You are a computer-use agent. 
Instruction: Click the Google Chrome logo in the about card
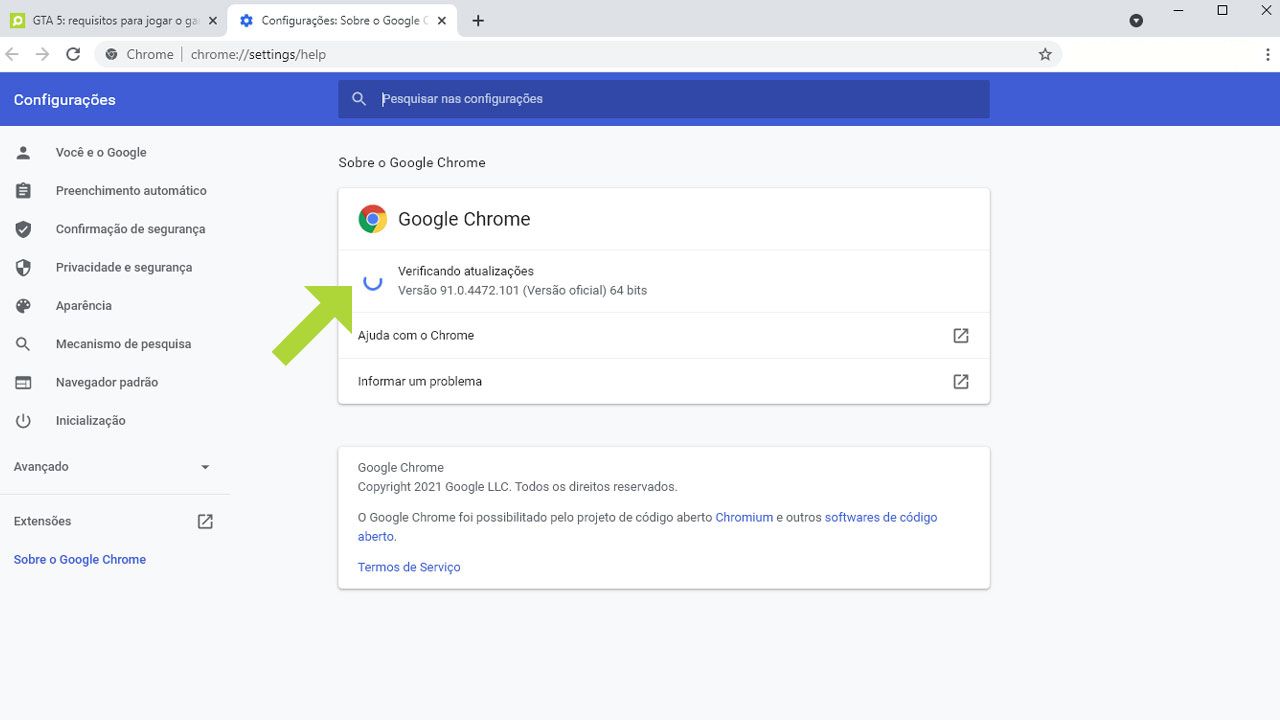[x=373, y=219]
